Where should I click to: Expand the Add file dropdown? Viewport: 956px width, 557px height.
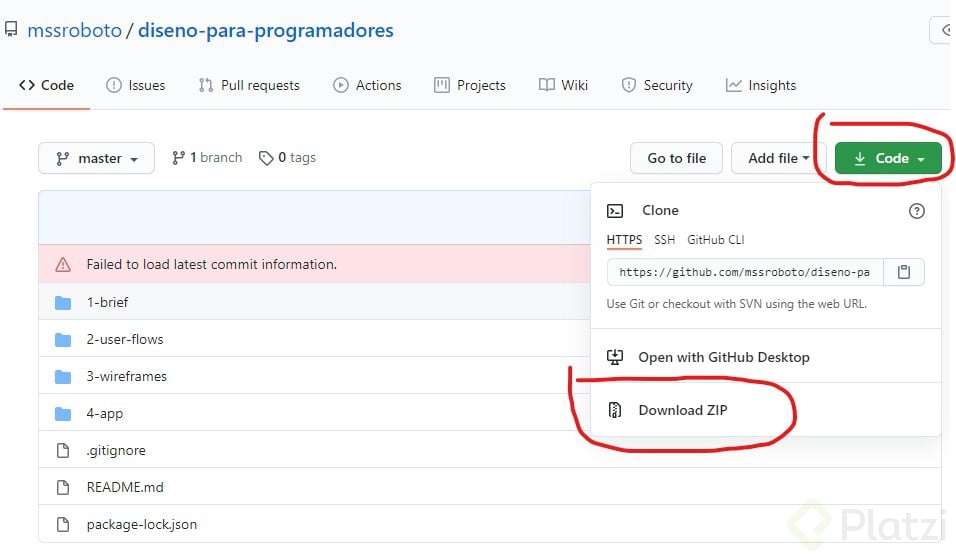(x=779, y=158)
